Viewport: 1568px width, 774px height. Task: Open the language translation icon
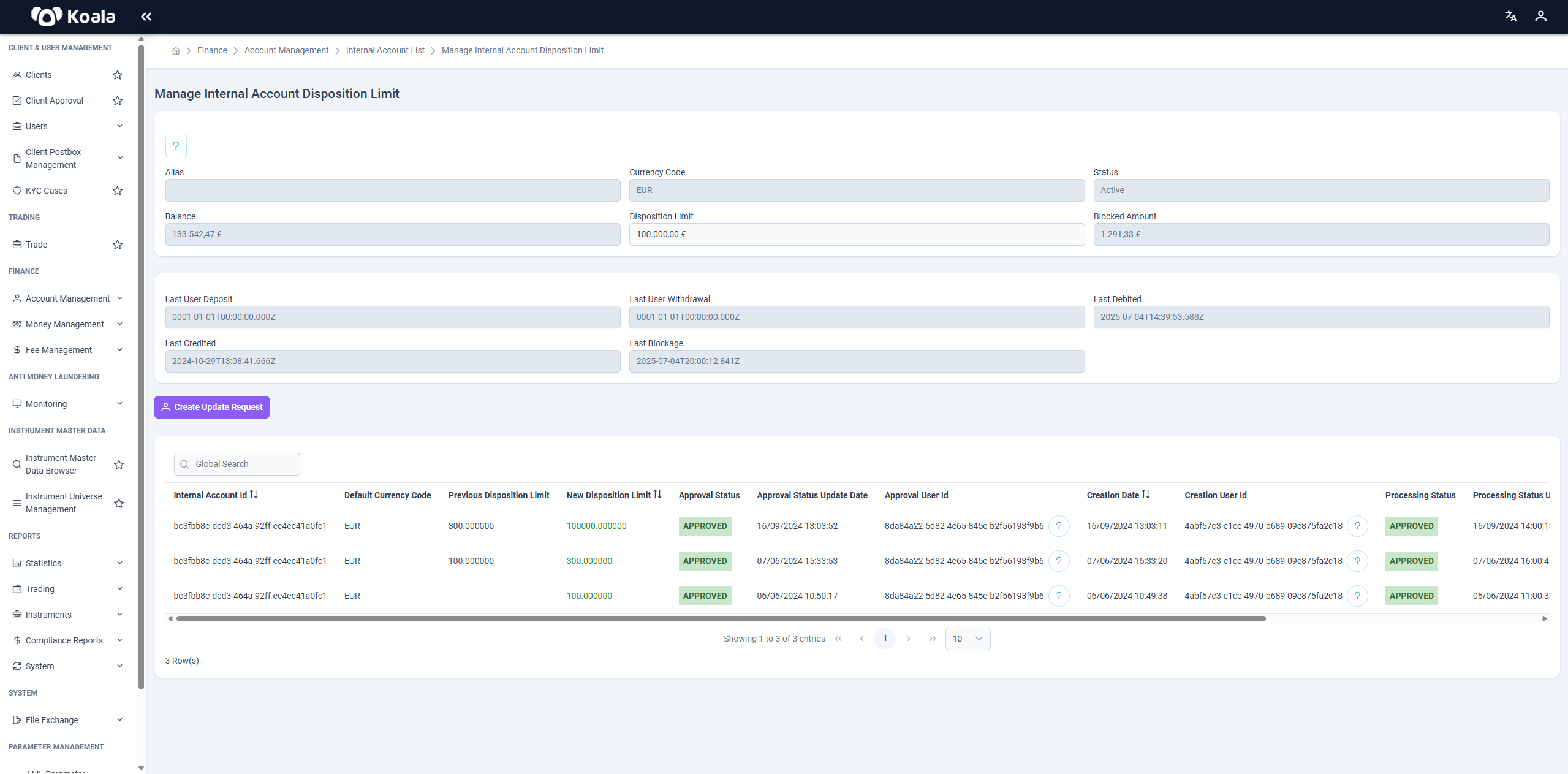click(1510, 17)
